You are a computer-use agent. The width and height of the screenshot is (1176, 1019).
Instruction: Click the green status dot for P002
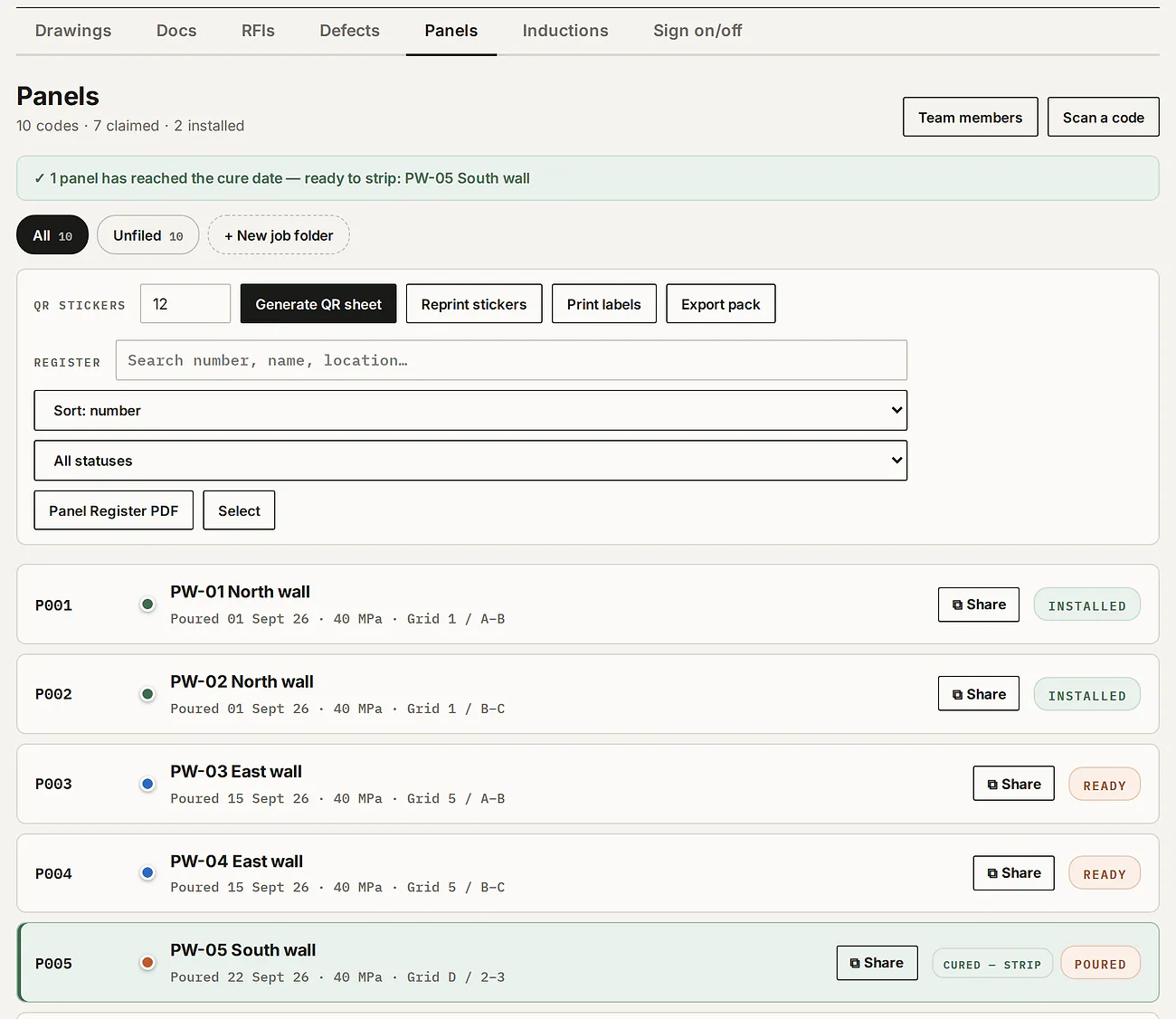(147, 694)
